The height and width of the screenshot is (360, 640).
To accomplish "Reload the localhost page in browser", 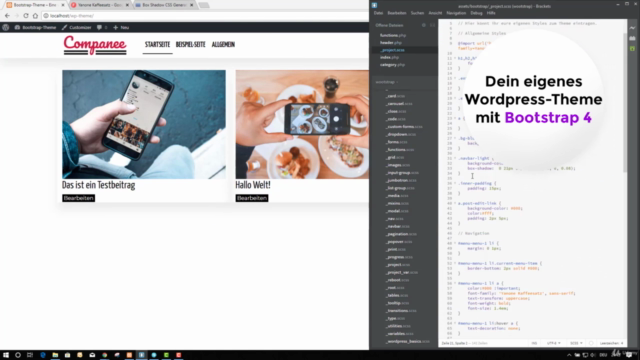I will pos(26,16).
